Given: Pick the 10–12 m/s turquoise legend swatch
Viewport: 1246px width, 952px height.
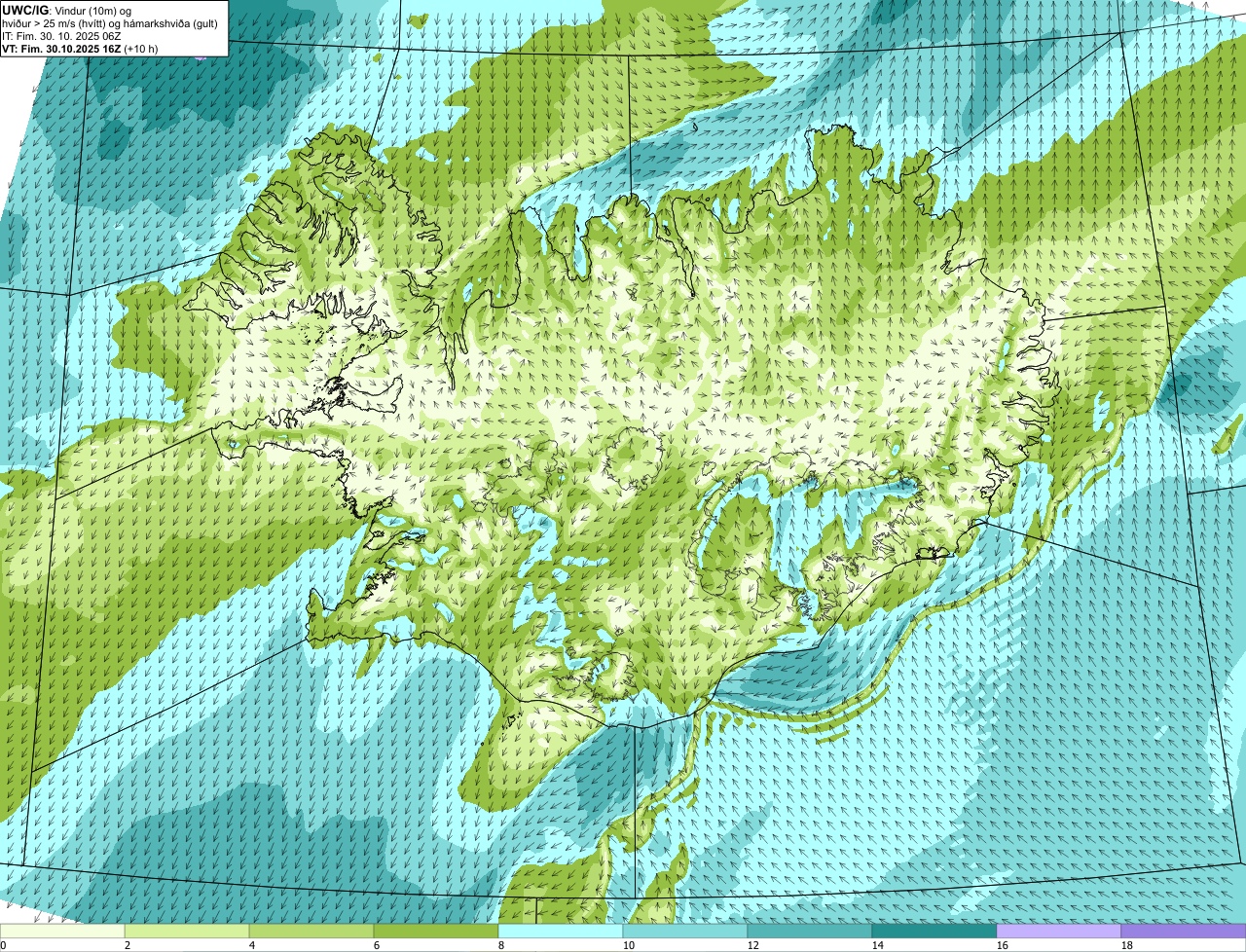Looking at the screenshot, I should pyautogui.click(x=685, y=932).
